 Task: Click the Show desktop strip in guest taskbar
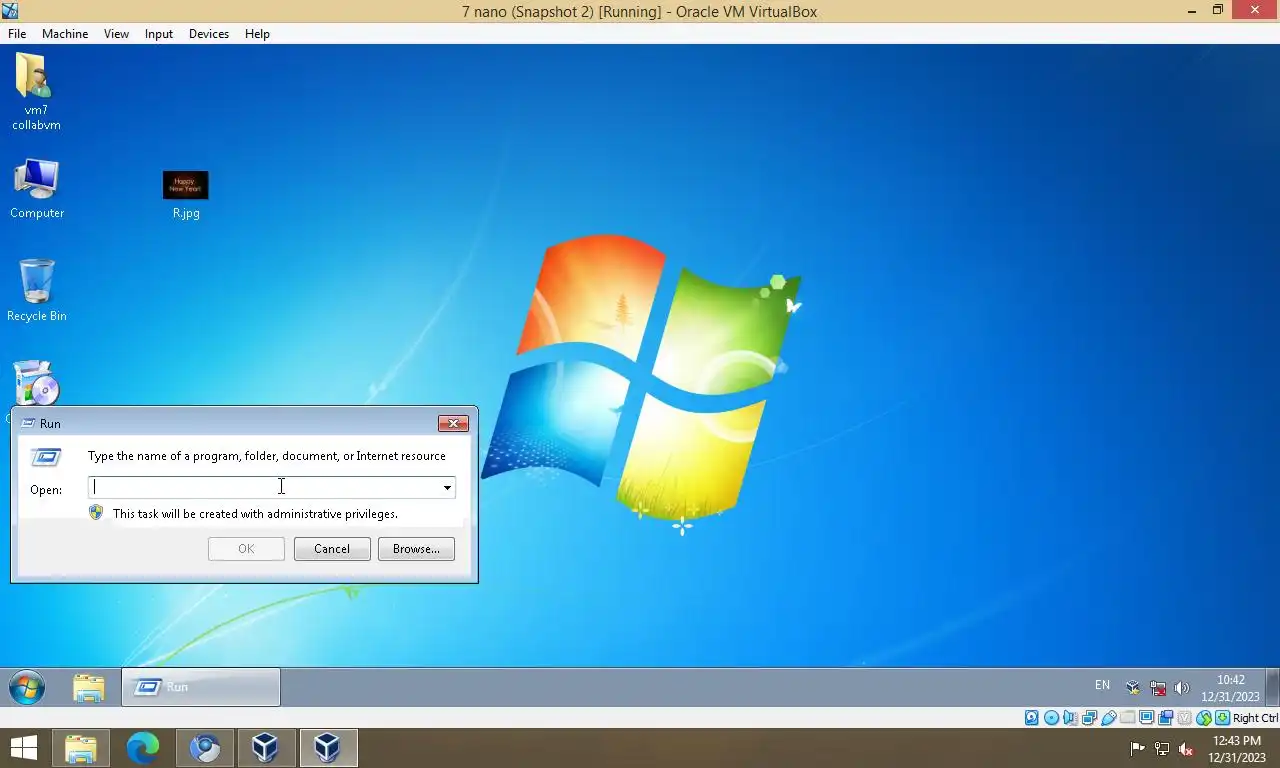pyautogui.click(x=1273, y=687)
